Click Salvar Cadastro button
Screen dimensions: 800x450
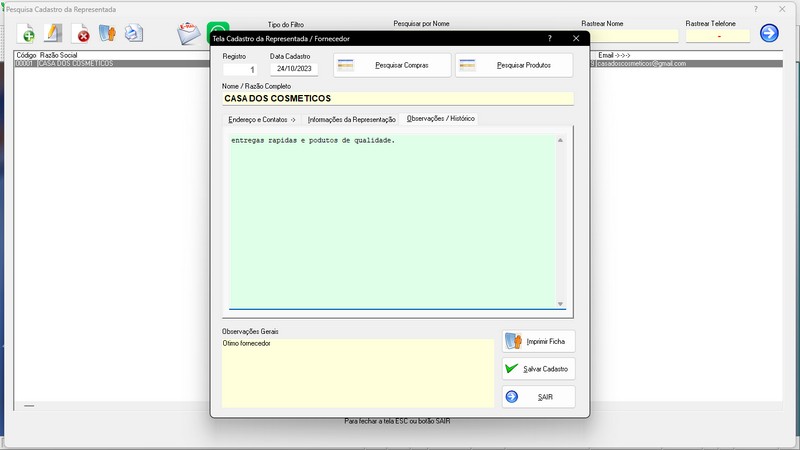coord(538,369)
